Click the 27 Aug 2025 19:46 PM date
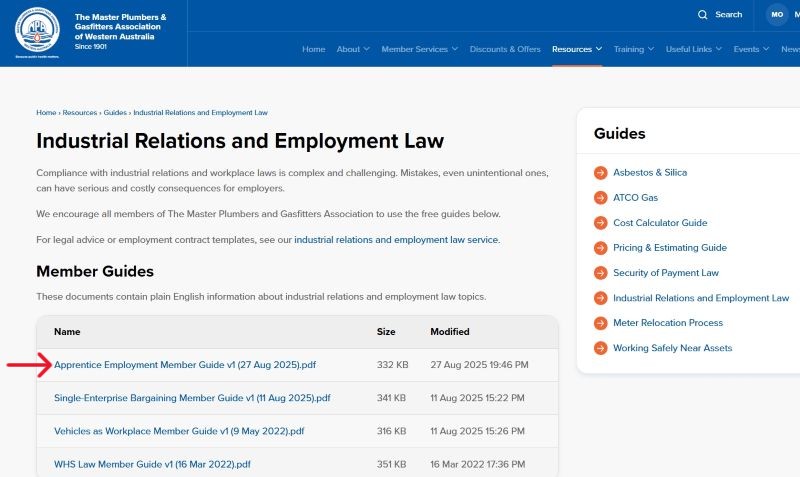Screen dimensions: 800x477 pyautogui.click(x=479, y=365)
